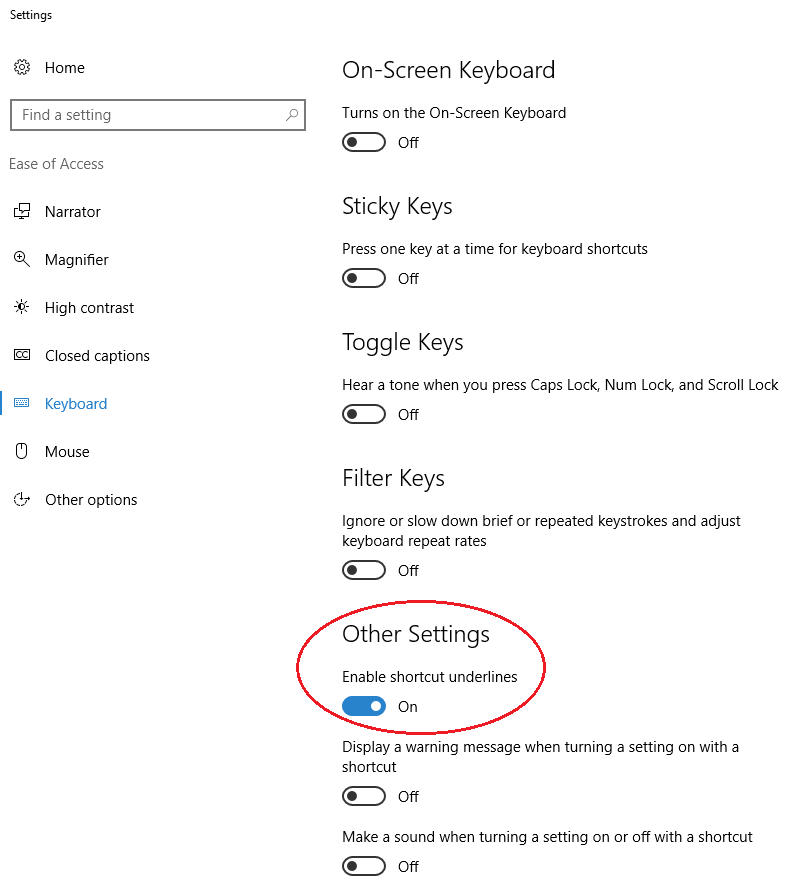
Task: Click the Magnifier icon in sidebar
Action: tap(21, 260)
